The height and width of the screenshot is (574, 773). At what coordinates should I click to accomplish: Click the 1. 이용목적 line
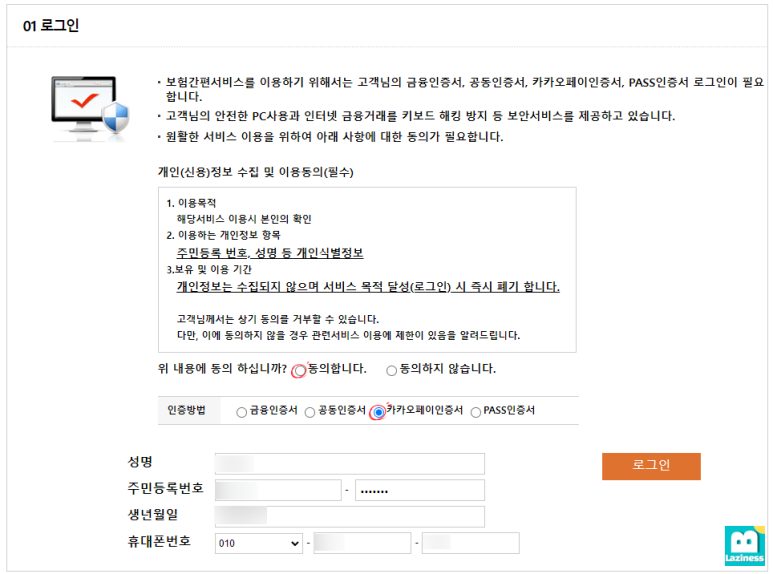click(x=191, y=203)
